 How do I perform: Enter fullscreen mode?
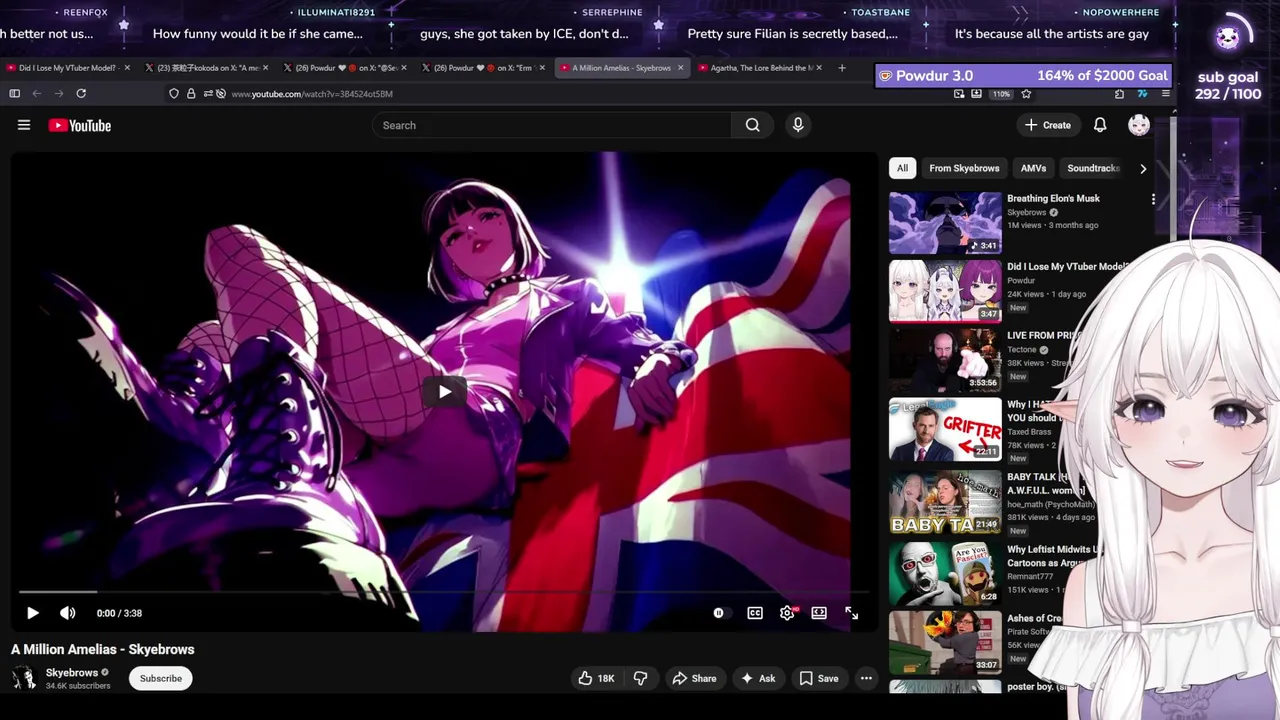click(851, 613)
